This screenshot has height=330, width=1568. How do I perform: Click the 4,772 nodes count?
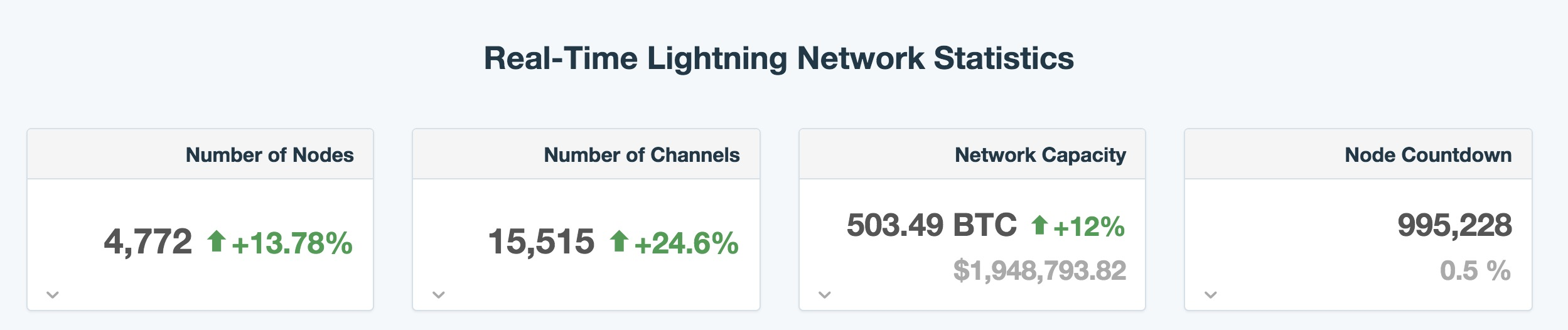[148, 242]
